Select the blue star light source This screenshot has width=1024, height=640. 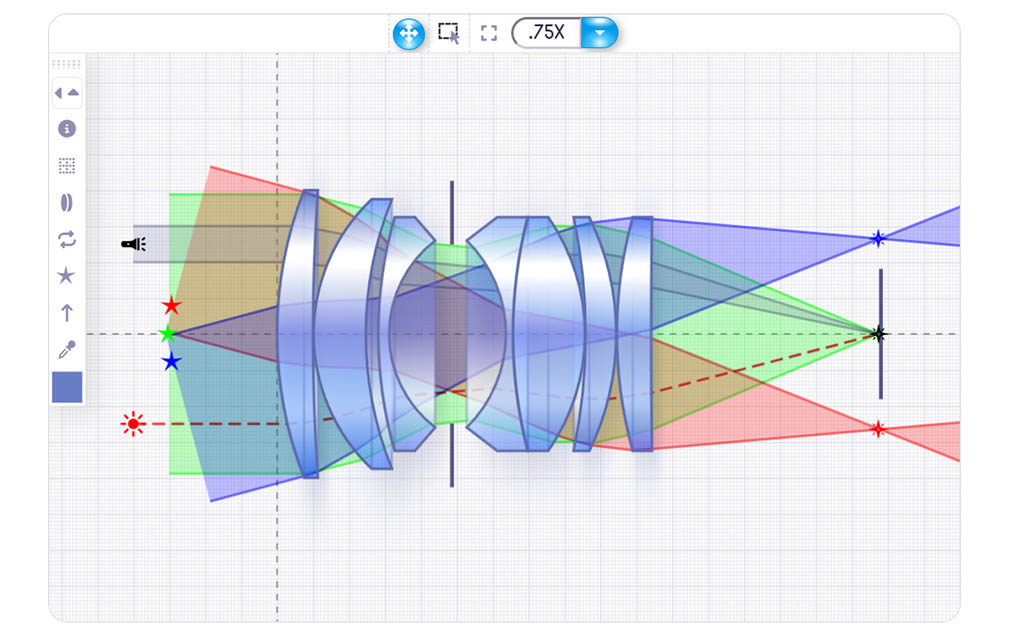click(x=171, y=361)
